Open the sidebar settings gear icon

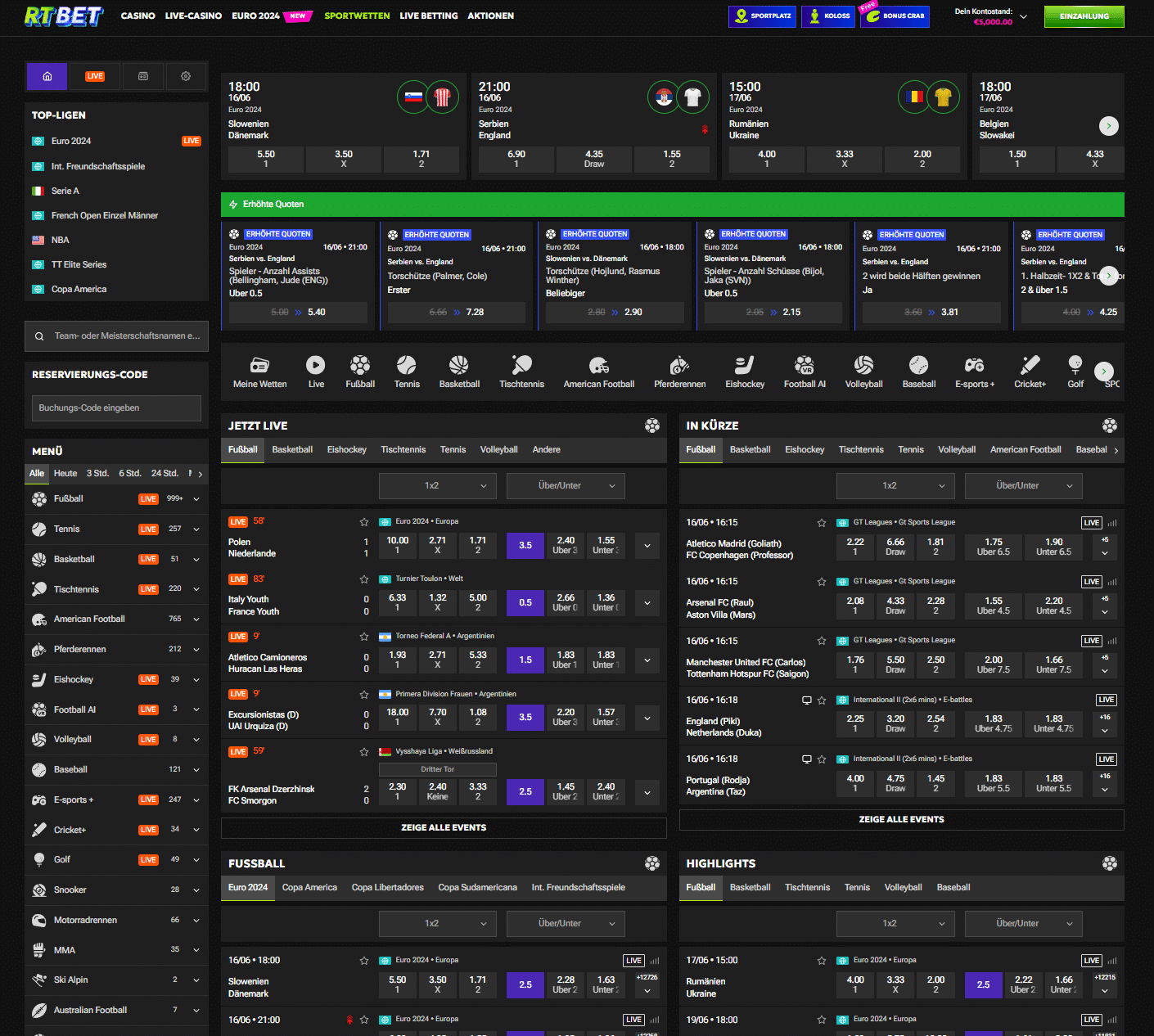point(186,76)
